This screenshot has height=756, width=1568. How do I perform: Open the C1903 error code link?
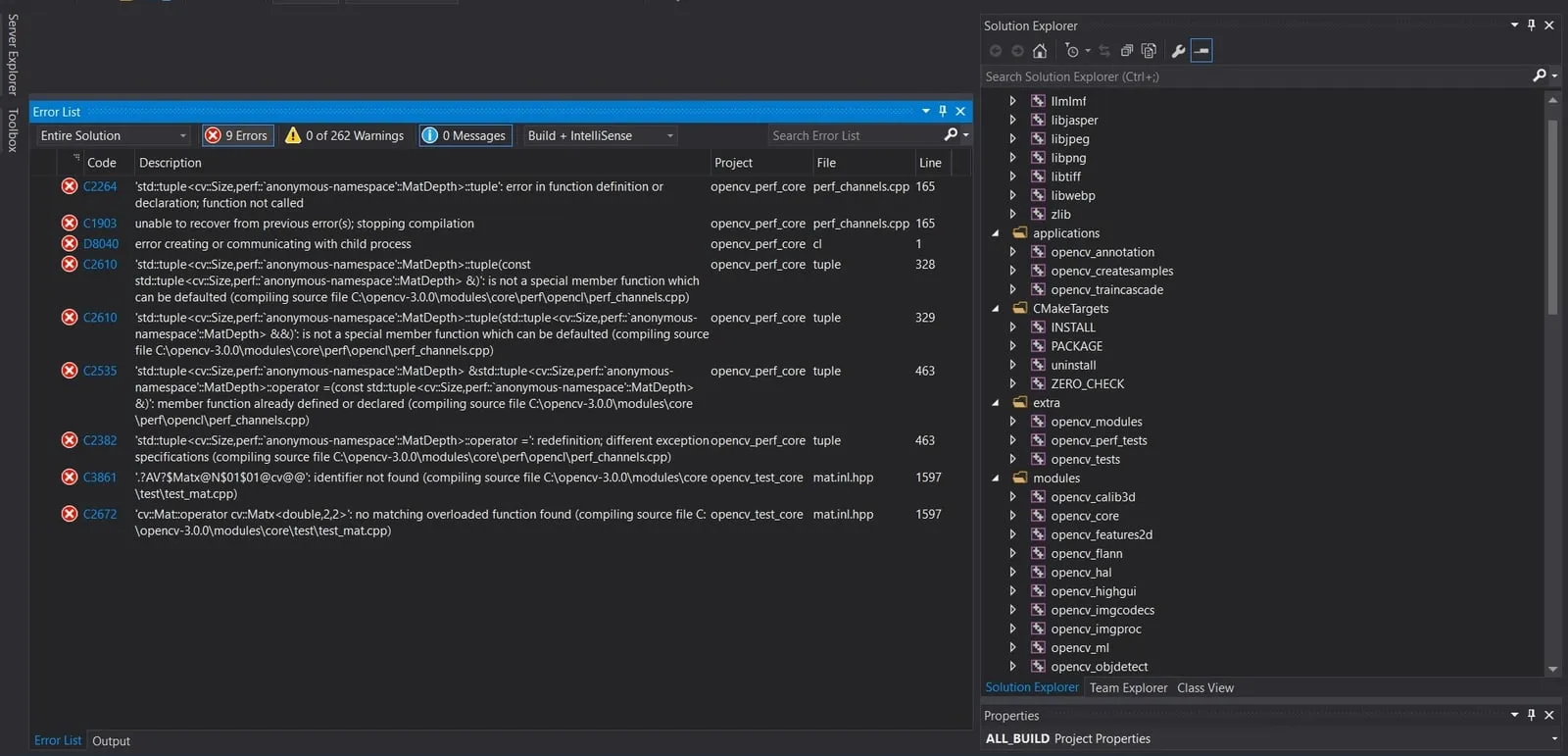pyautogui.click(x=100, y=224)
